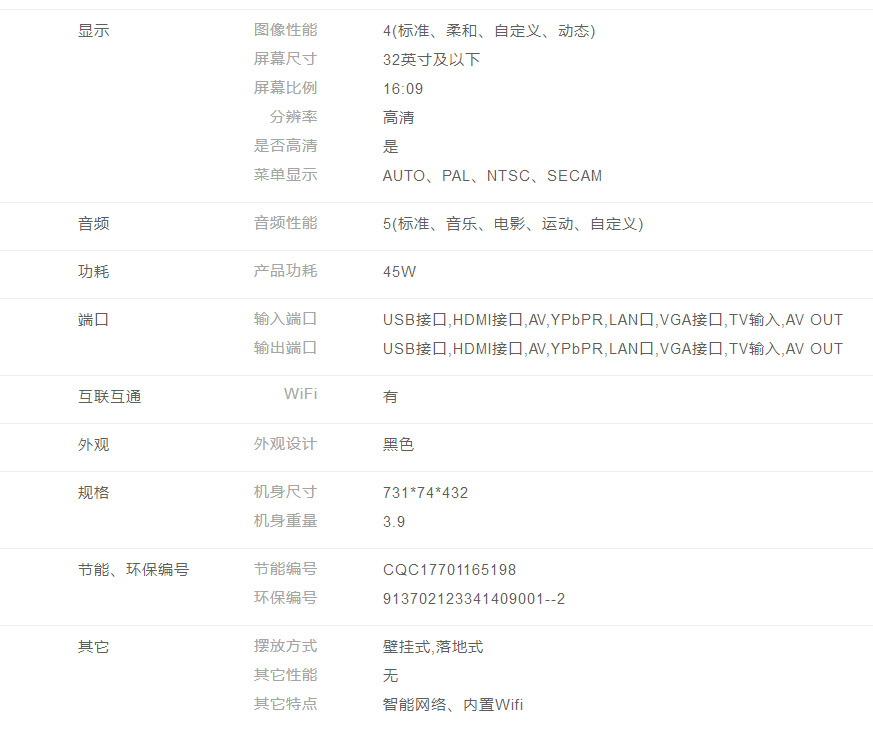Click the AUTO、PAL、NTSC、SECAM value
This screenshot has width=873, height=740.
coord(492,176)
